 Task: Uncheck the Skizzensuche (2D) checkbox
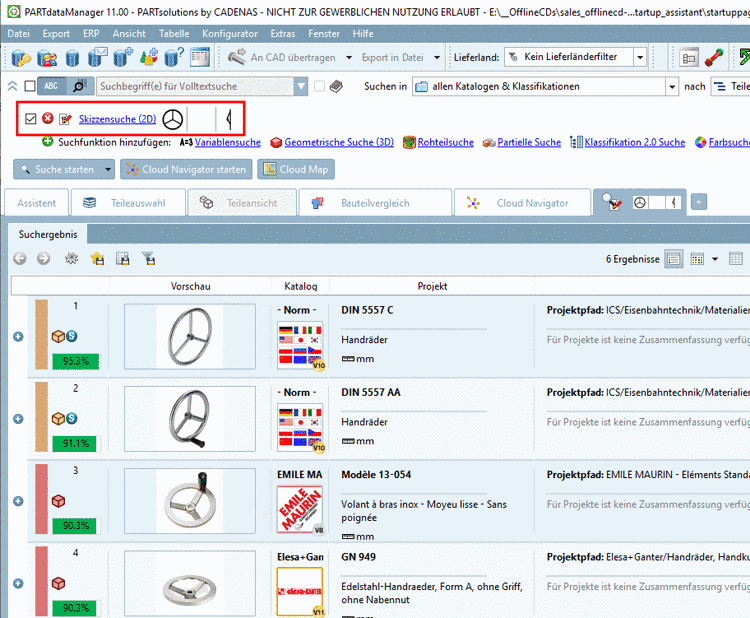pyautogui.click(x=31, y=119)
